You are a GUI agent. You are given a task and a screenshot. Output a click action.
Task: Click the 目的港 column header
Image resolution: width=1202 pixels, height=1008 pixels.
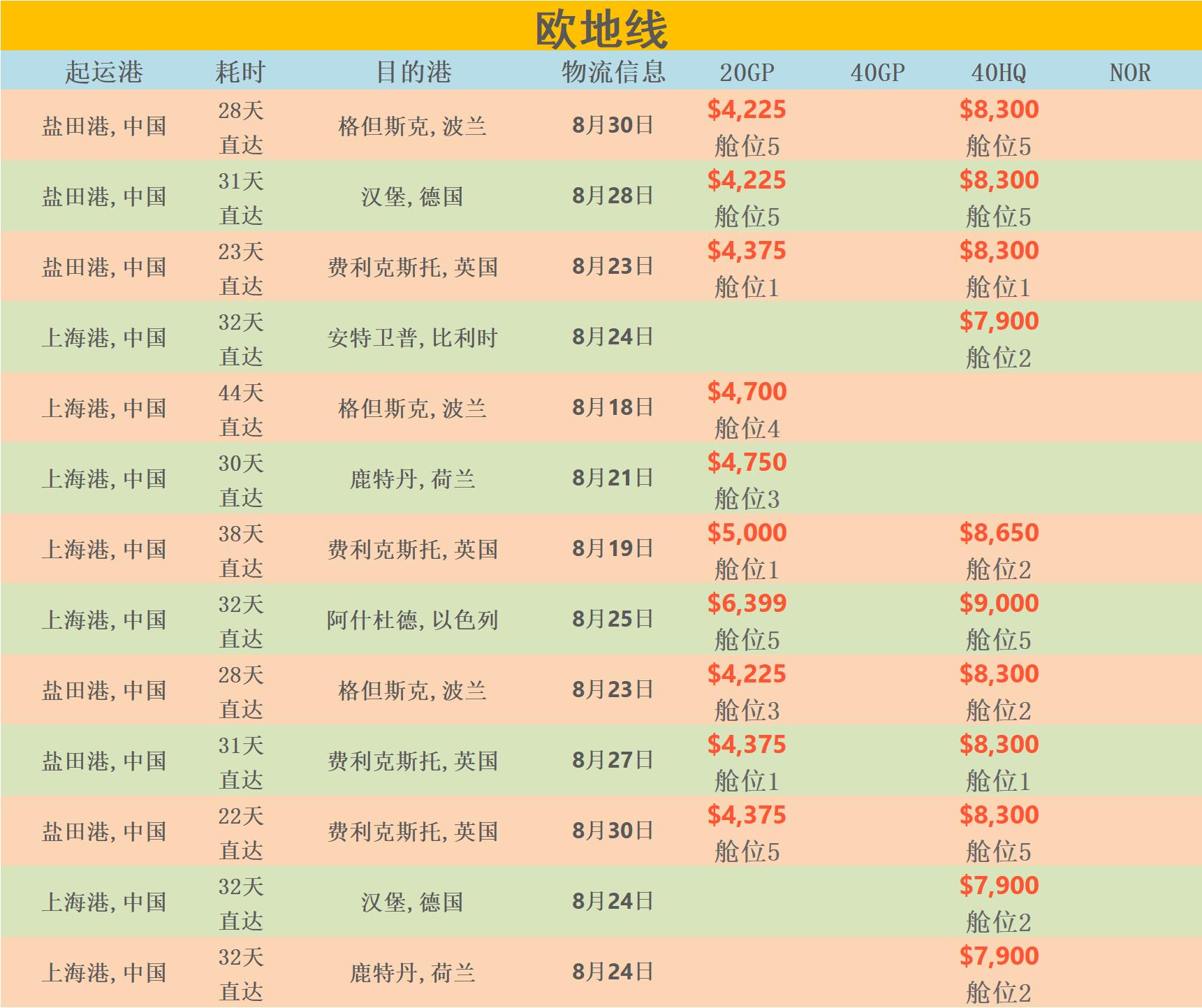click(413, 72)
